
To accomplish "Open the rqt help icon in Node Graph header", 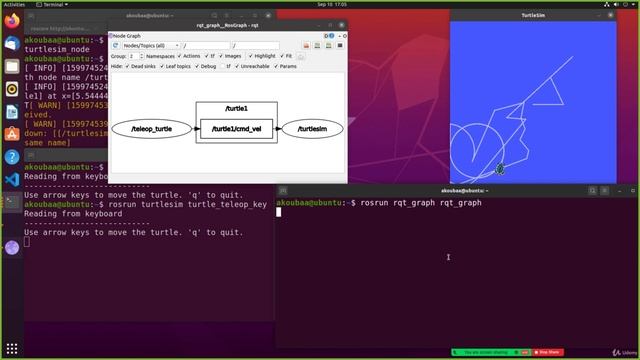I will (x=331, y=36).
